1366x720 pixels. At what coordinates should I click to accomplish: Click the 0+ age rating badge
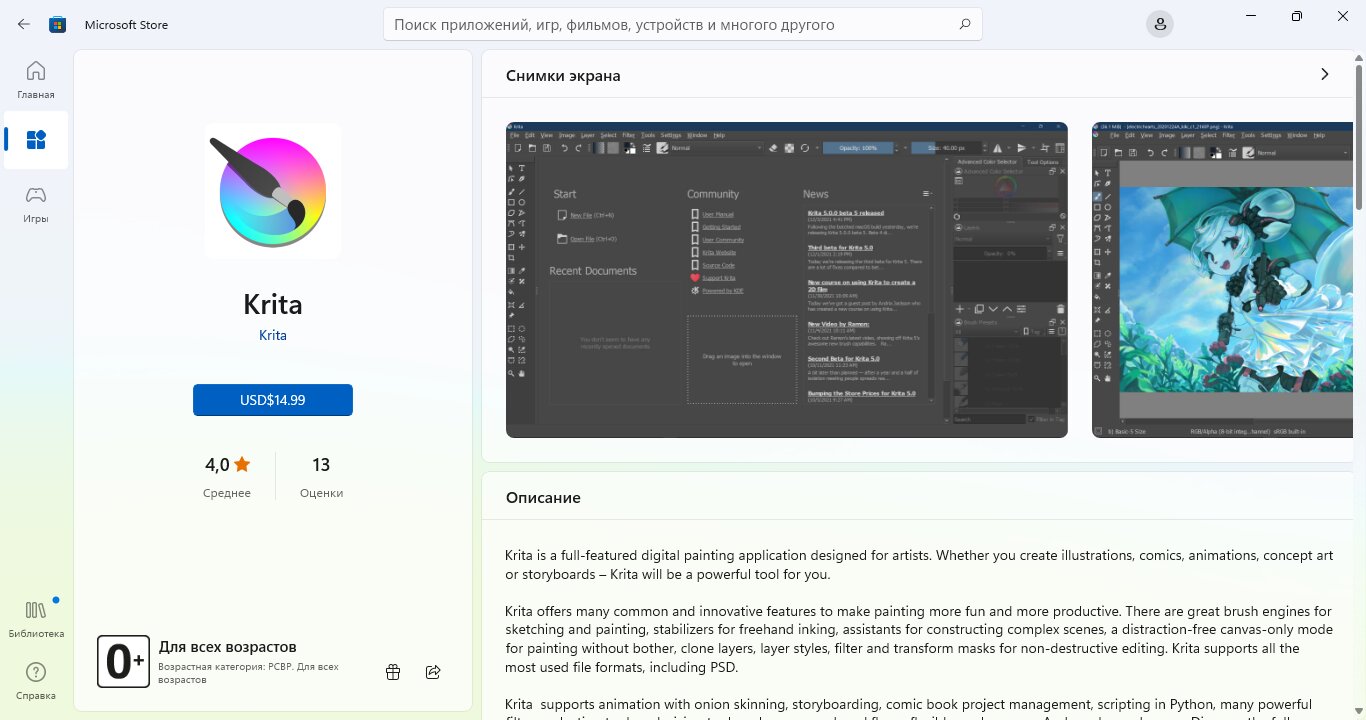click(123, 661)
